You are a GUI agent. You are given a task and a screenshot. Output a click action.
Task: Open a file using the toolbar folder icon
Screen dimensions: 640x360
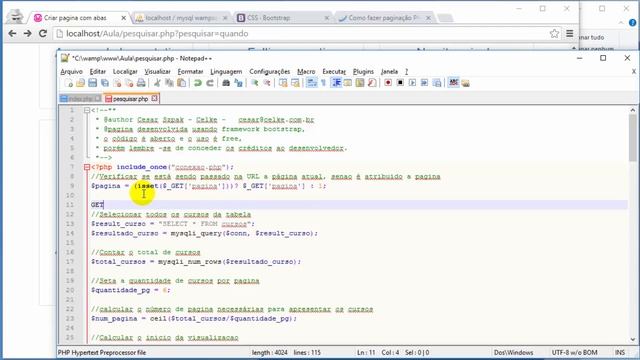pyautogui.click(x=80, y=83)
